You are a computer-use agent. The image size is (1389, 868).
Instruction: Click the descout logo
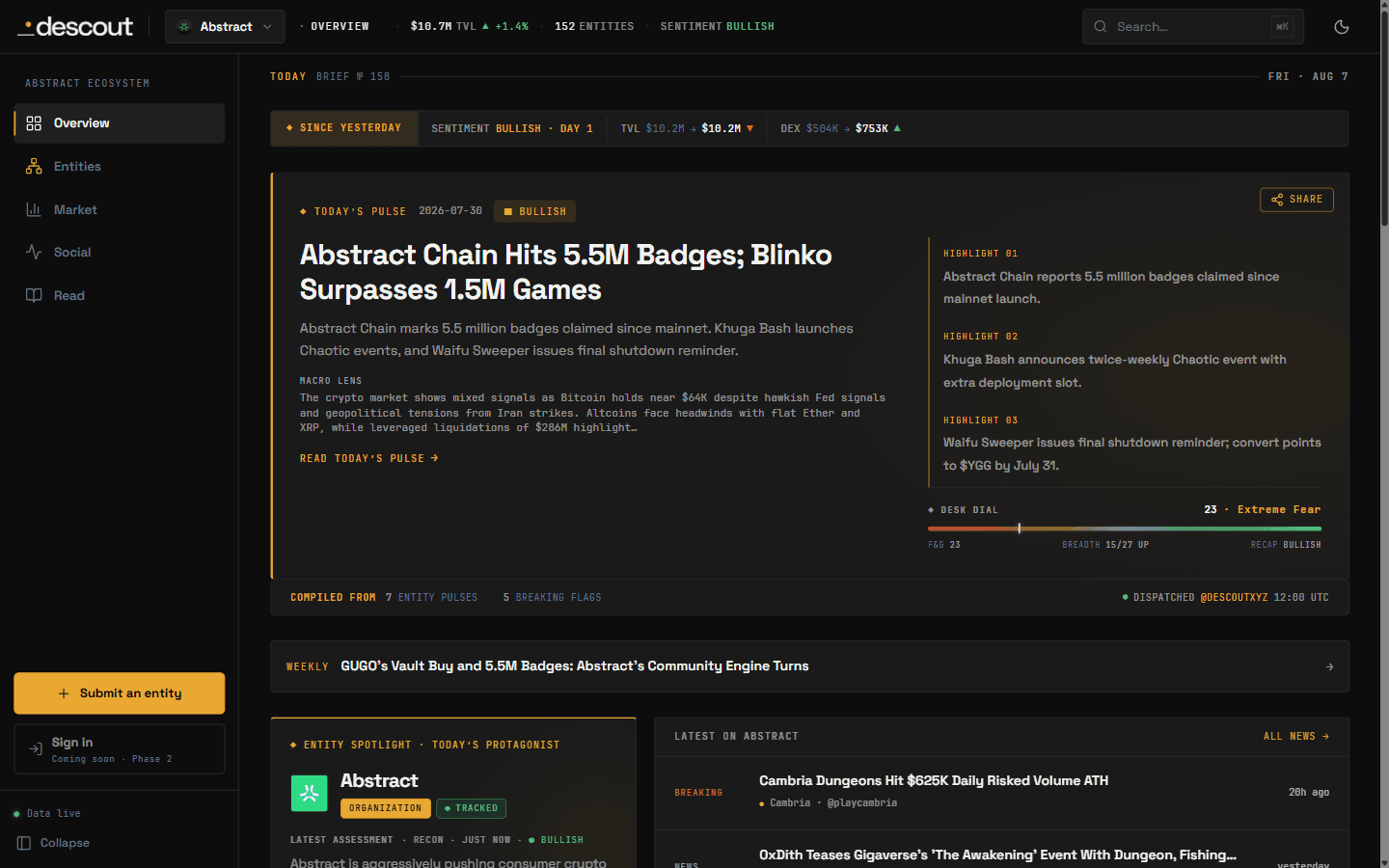75,27
